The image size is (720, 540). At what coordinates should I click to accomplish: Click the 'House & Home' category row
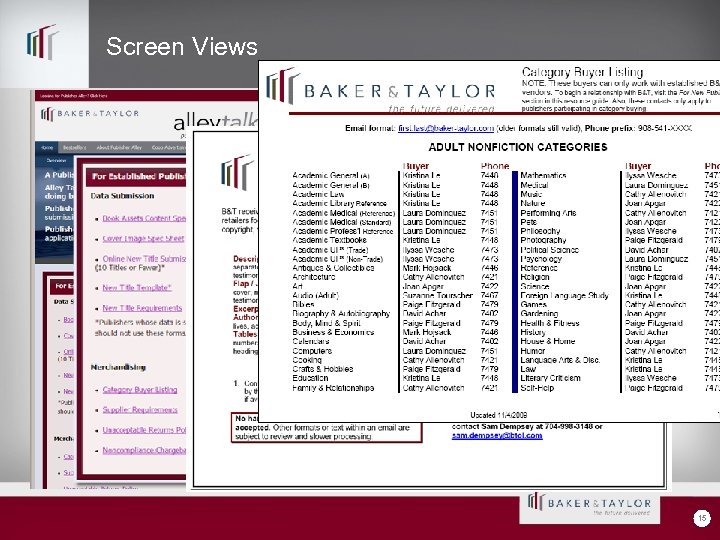point(547,341)
